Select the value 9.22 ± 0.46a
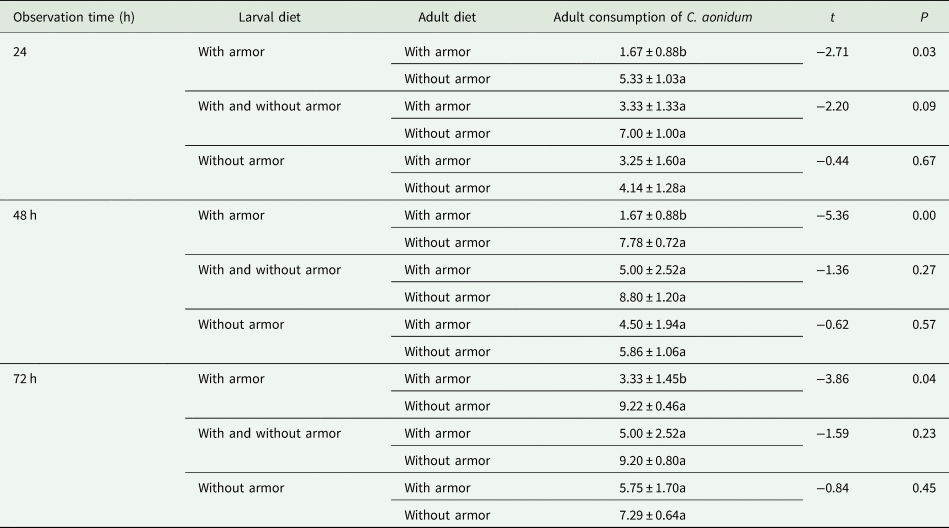Screen dimensions: 949x528 click(x=652, y=406)
